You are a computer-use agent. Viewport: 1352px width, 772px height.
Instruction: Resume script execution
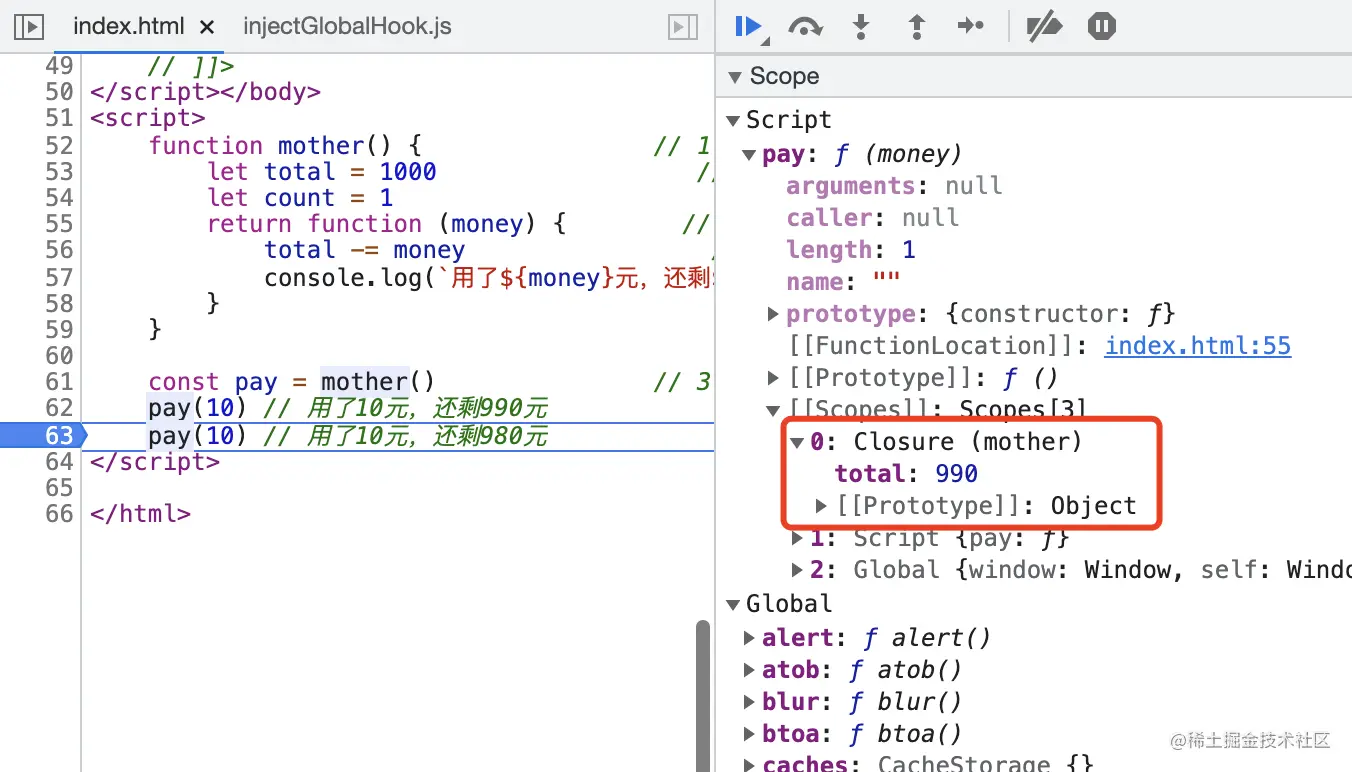(x=748, y=27)
